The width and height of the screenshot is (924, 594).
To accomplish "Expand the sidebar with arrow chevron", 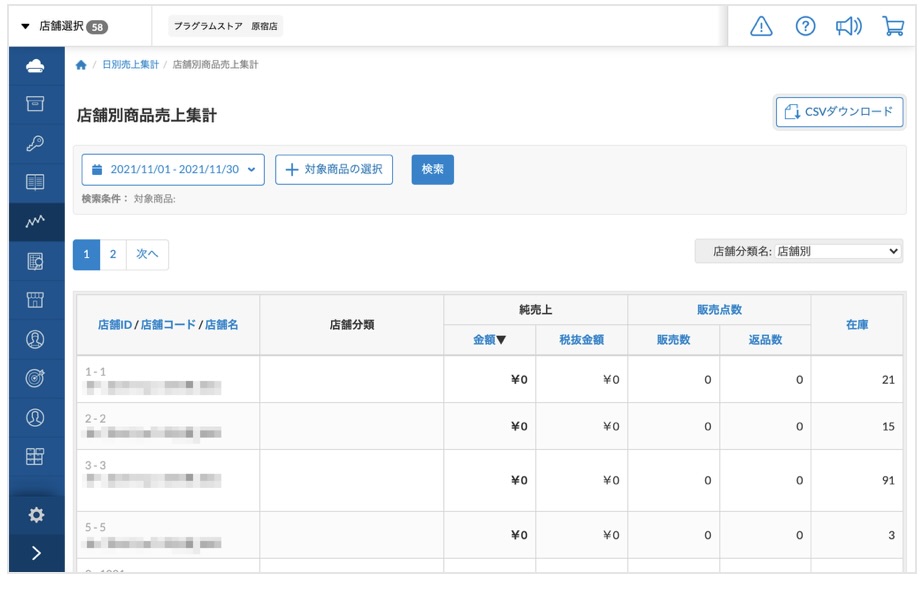I will pos(36,553).
